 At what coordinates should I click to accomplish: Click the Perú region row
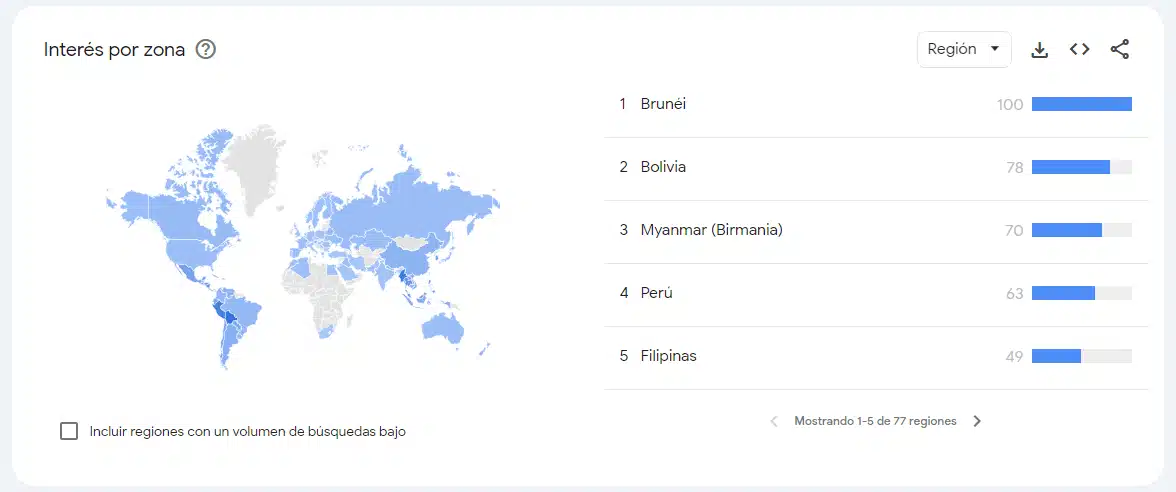click(657, 293)
